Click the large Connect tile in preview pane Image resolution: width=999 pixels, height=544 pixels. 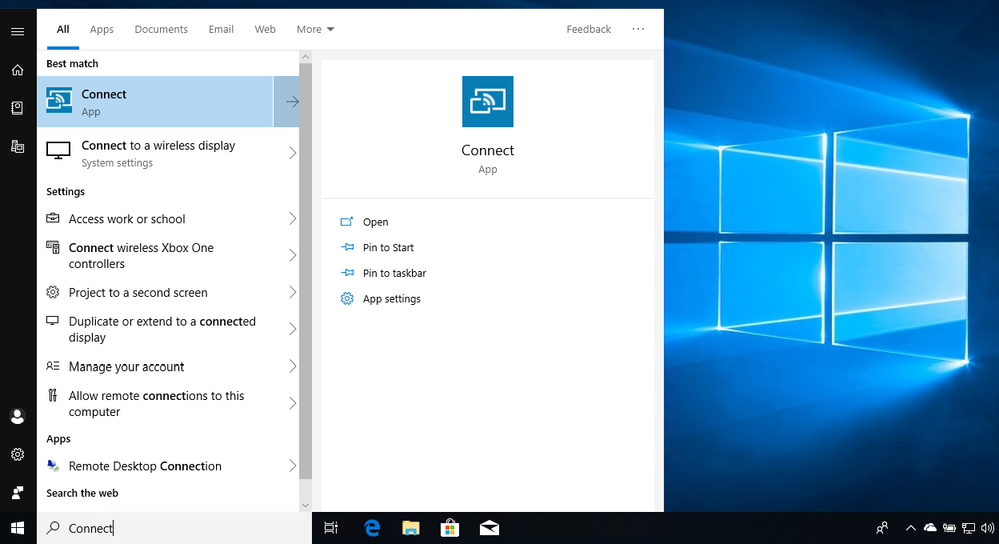pos(487,101)
